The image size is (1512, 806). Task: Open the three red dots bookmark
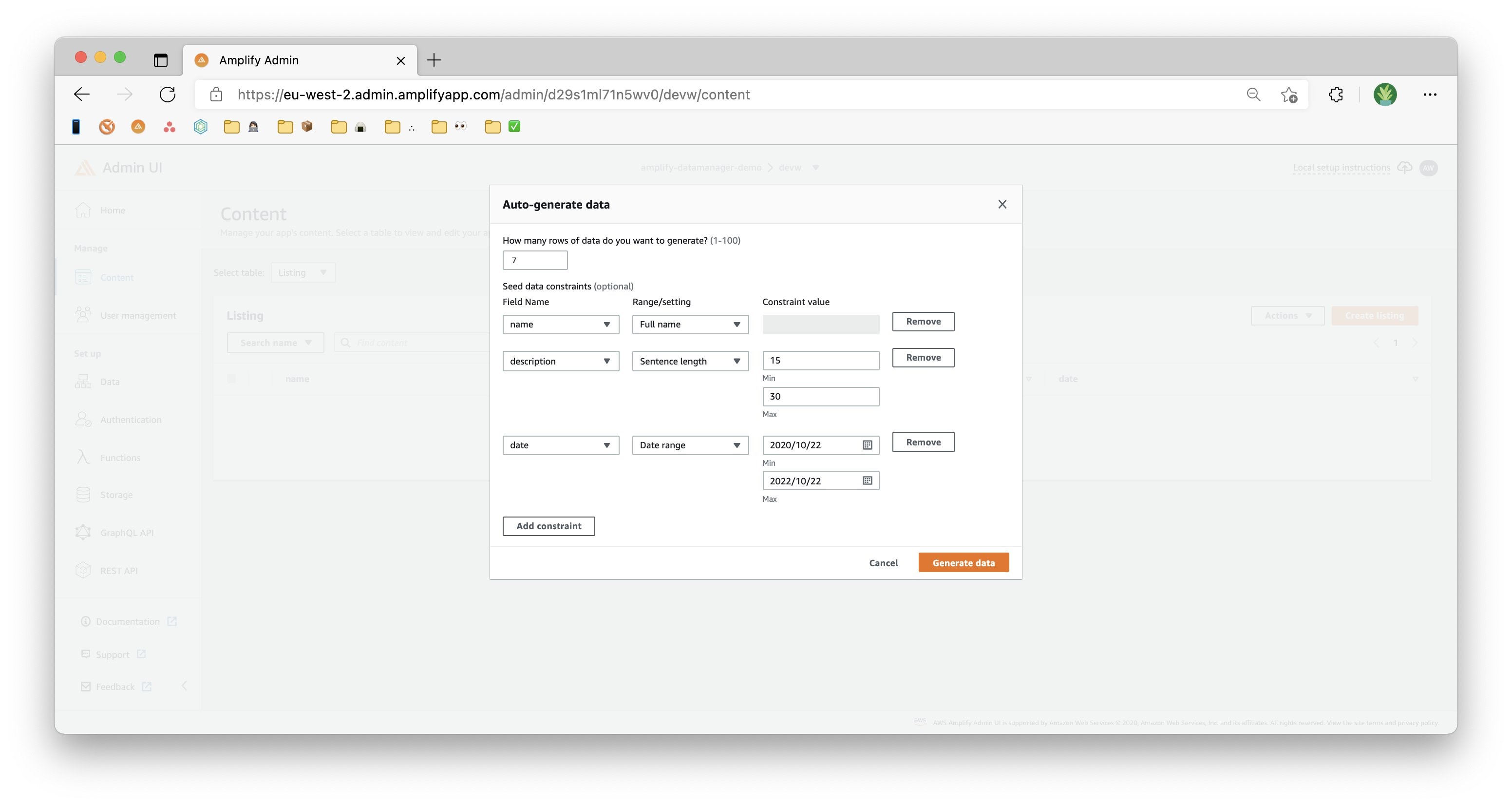pos(169,126)
